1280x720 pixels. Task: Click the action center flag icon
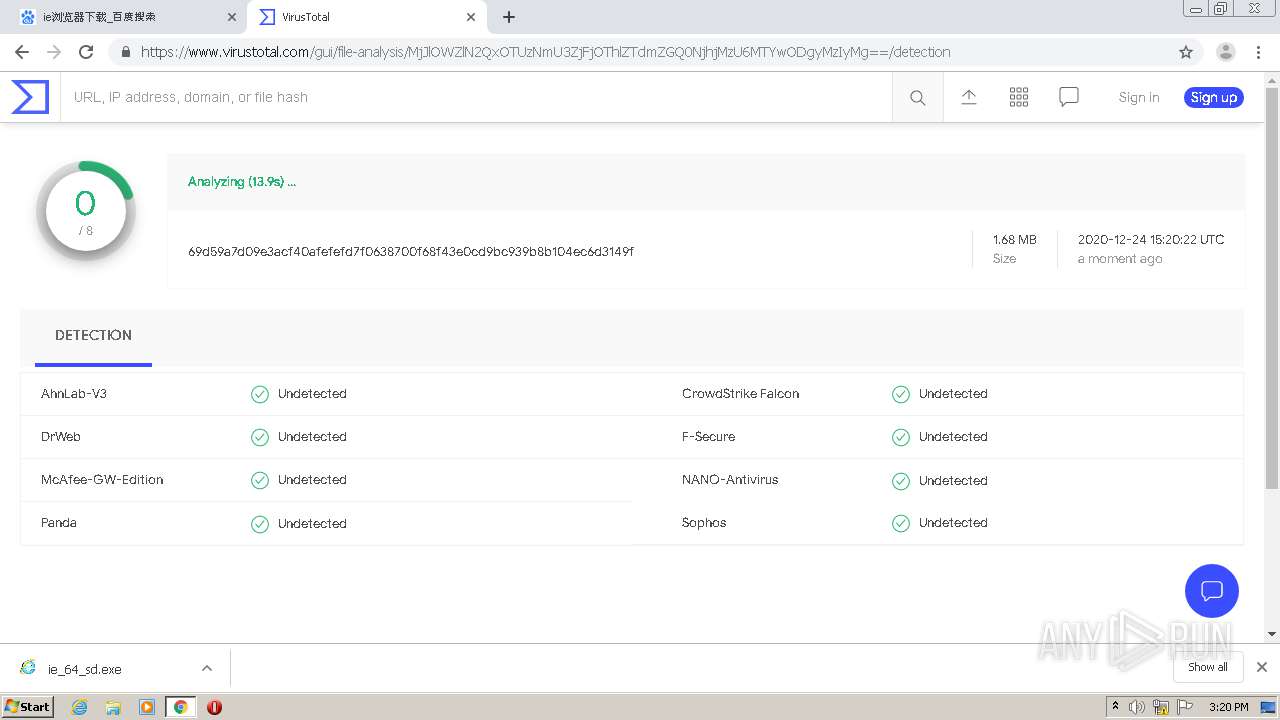coord(1185,707)
